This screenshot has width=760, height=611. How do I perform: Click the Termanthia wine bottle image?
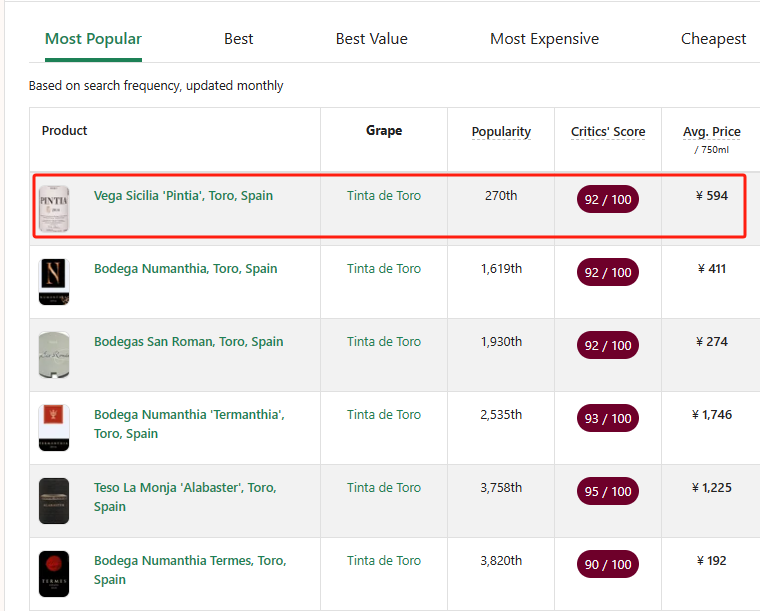[x=54, y=427]
